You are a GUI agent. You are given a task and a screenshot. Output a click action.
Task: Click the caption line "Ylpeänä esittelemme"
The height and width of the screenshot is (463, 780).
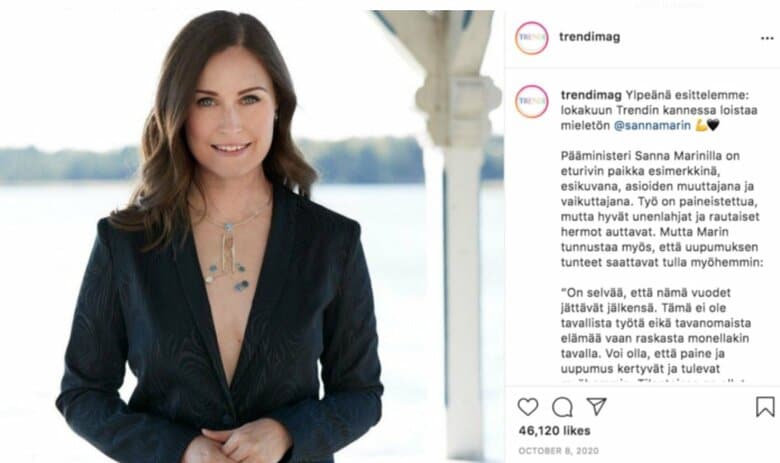point(690,90)
